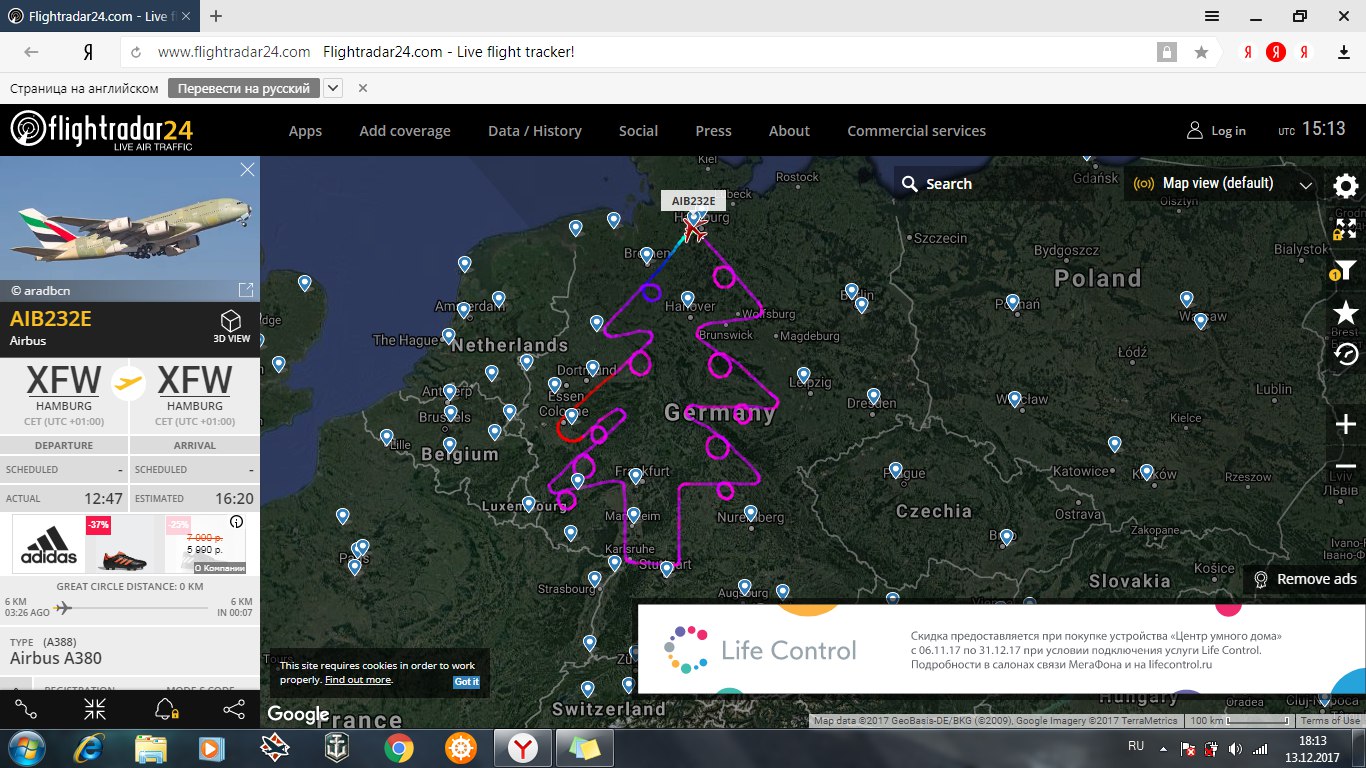Switch RU input language indicator
Image resolution: width=1366 pixels, height=768 pixels.
click(x=1136, y=746)
